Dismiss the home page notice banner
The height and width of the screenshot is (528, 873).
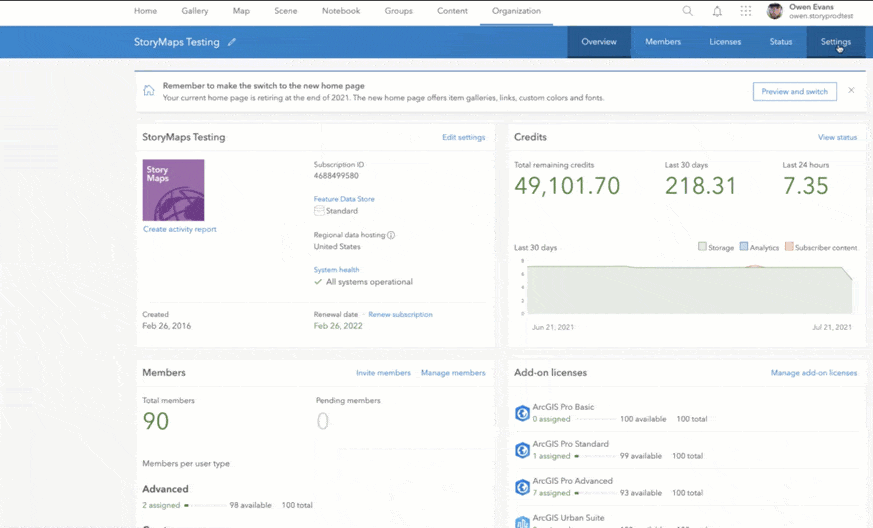[851, 90]
